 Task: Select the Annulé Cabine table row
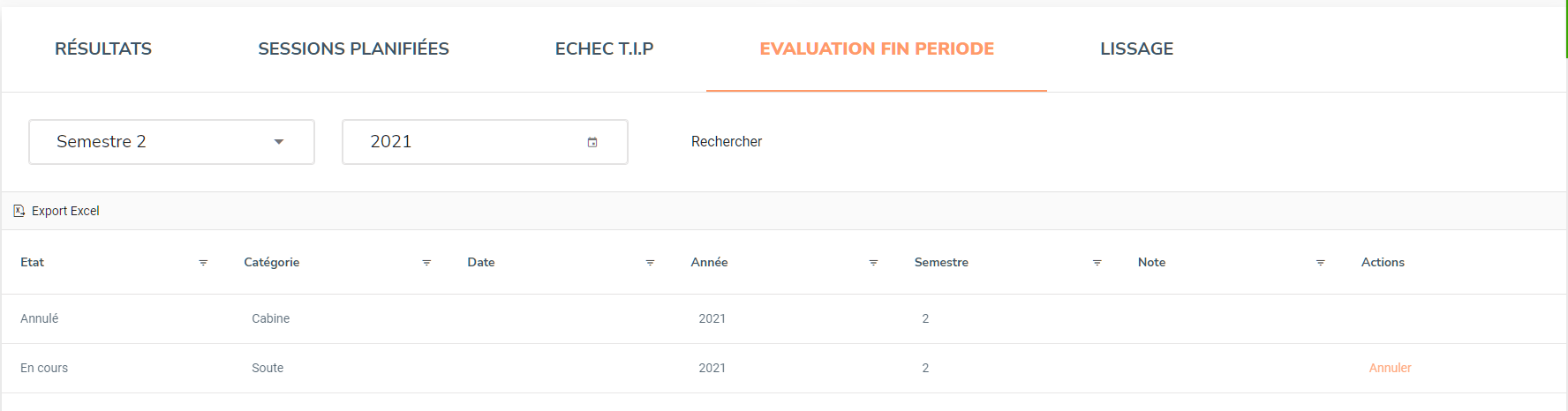point(784,318)
